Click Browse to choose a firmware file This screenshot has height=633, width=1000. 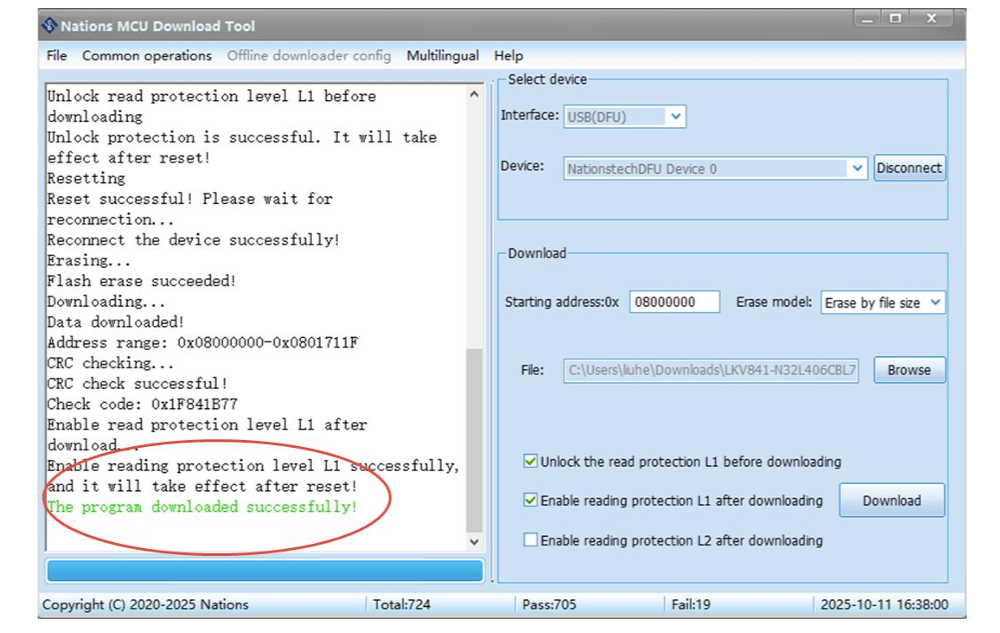pos(909,370)
